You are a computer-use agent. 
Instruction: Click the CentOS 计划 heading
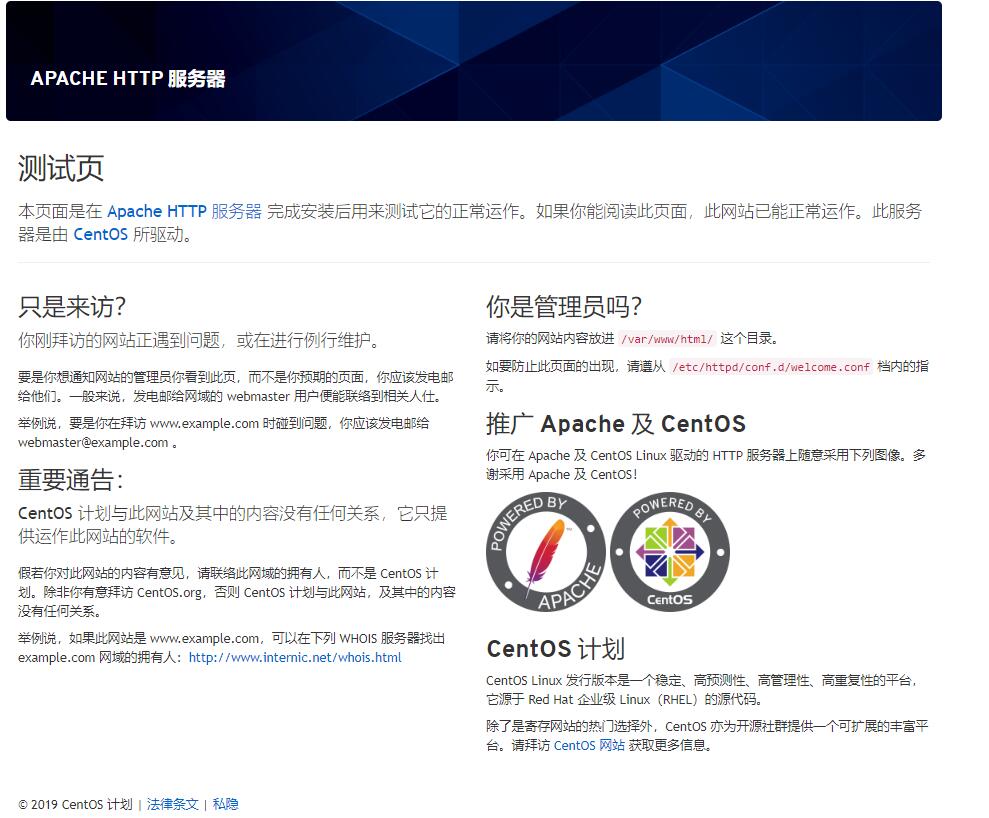click(556, 648)
